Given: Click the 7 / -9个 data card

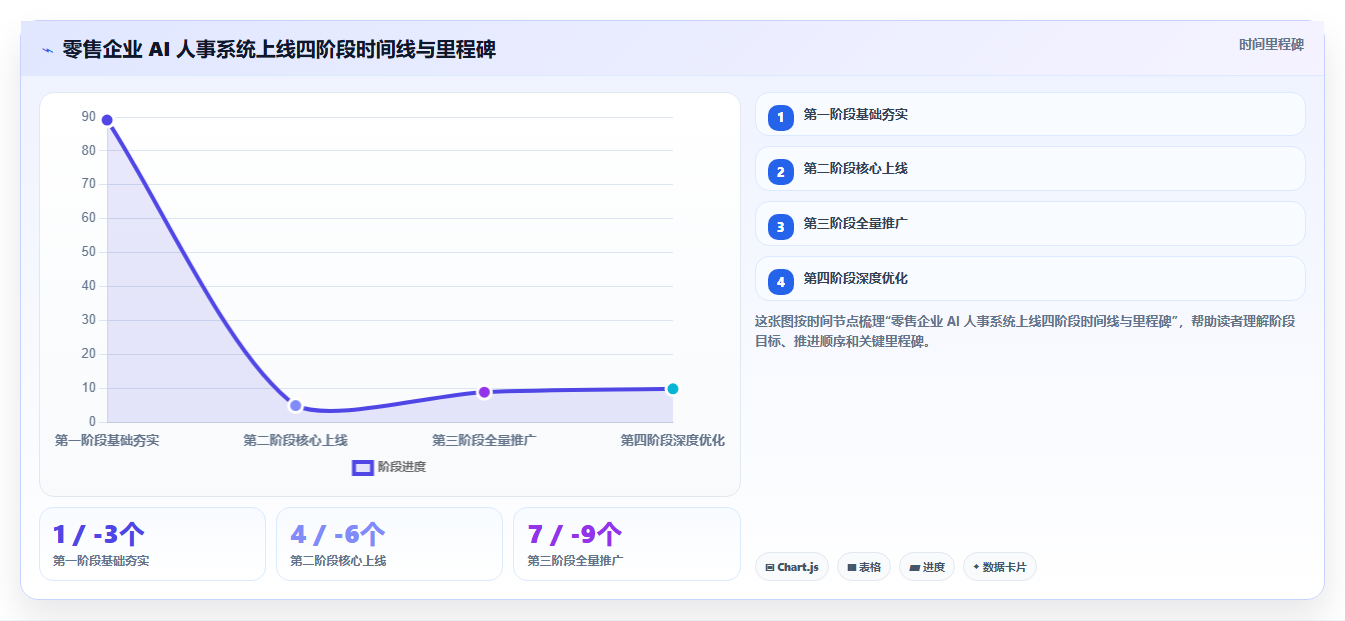Looking at the screenshot, I should [627, 544].
